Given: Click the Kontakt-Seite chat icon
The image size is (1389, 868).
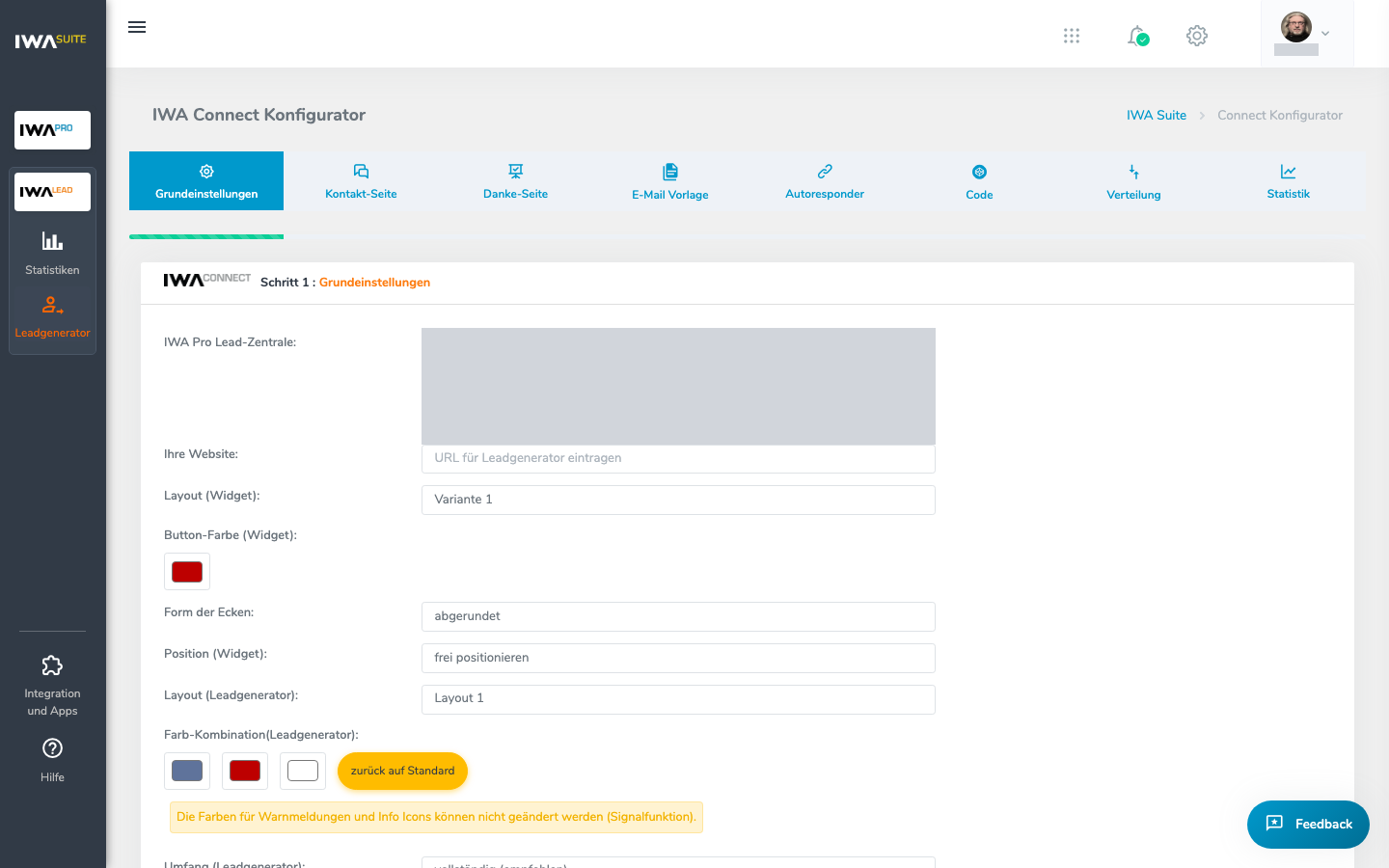Looking at the screenshot, I should [x=361, y=172].
